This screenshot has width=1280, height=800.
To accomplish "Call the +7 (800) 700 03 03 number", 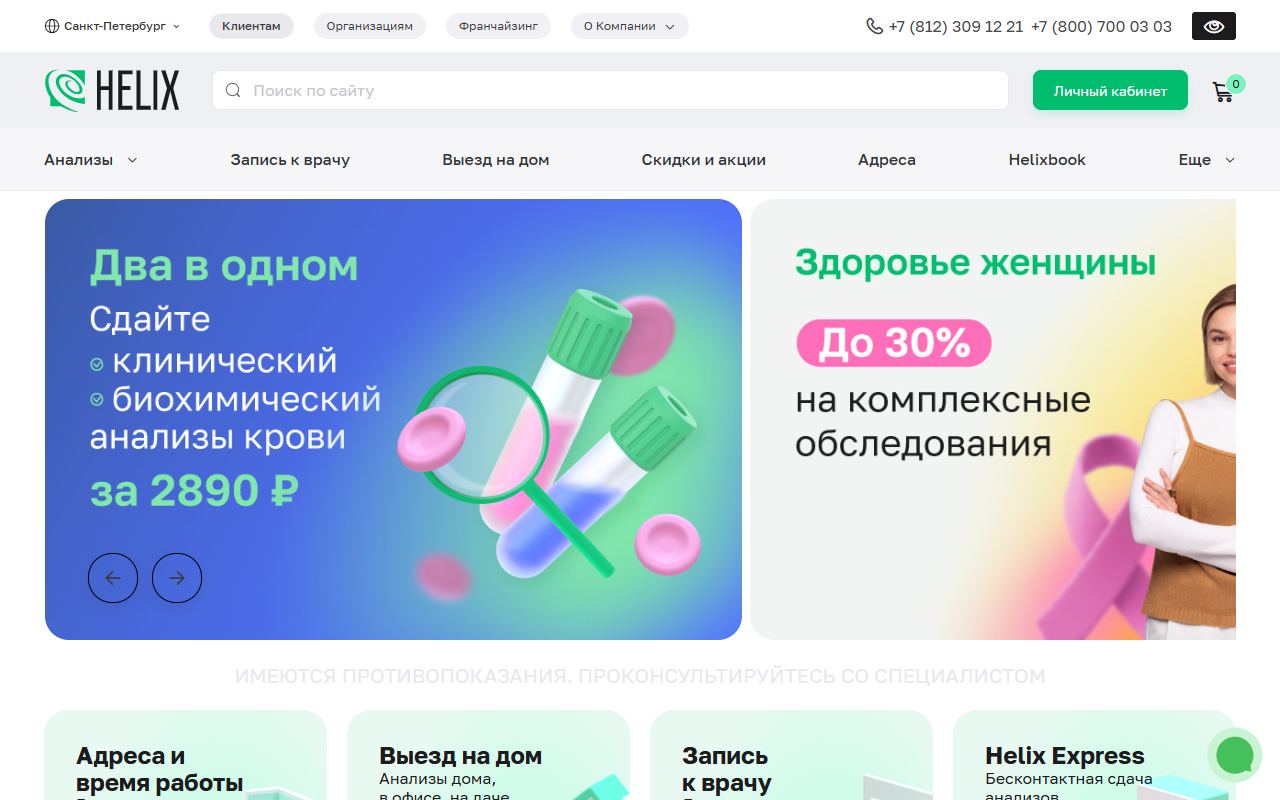I will click(x=1101, y=27).
